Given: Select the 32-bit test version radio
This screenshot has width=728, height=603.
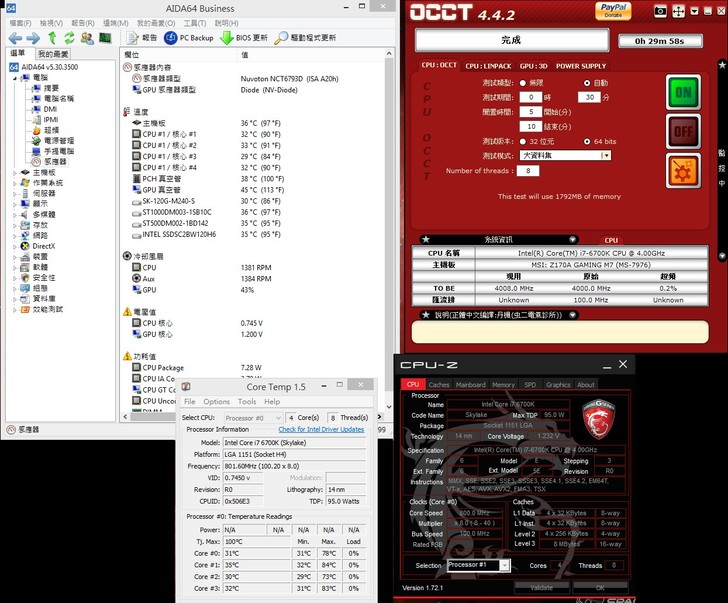Looking at the screenshot, I should pyautogui.click(x=523, y=141).
